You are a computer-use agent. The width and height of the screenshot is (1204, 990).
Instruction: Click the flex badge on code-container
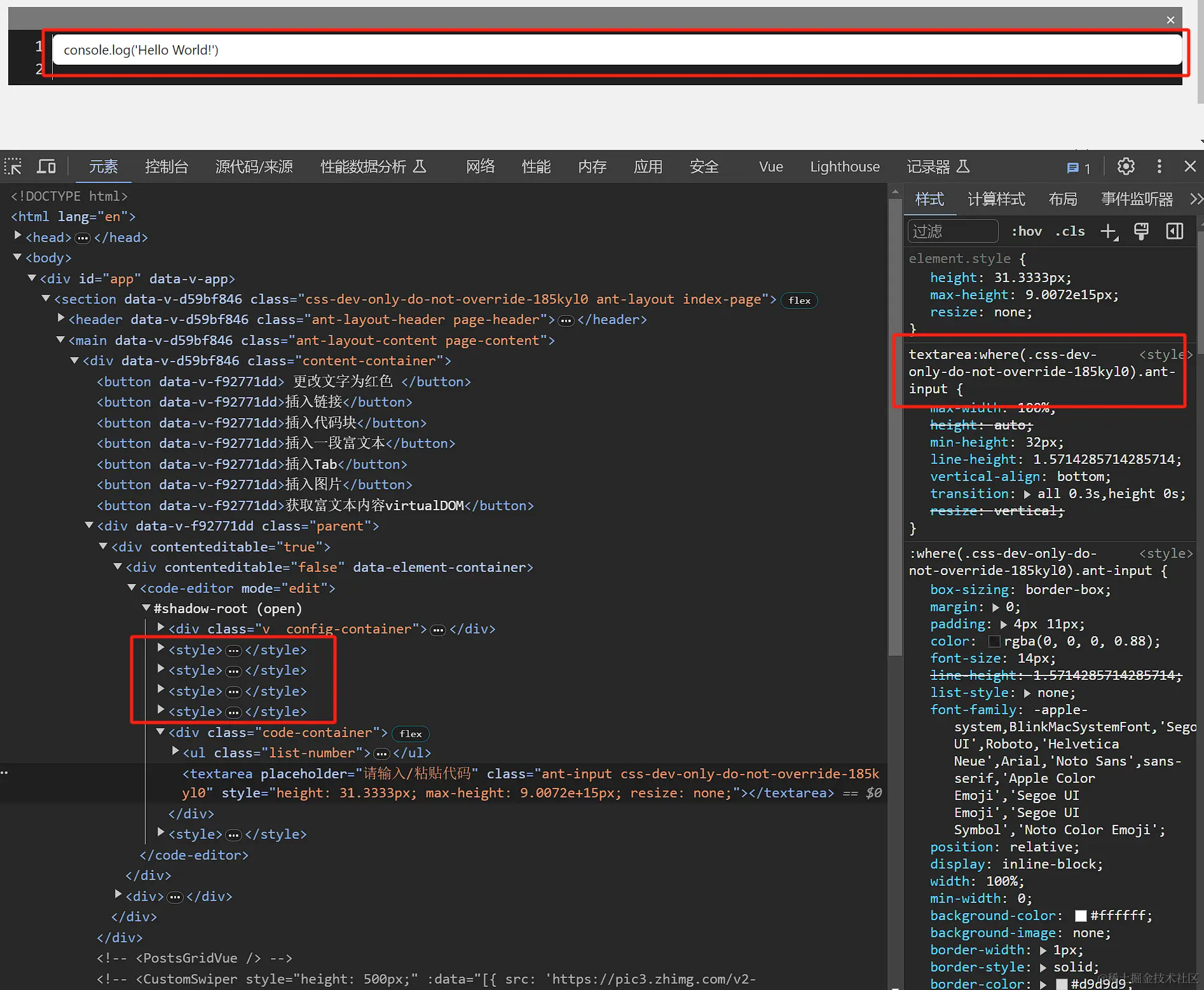click(411, 733)
